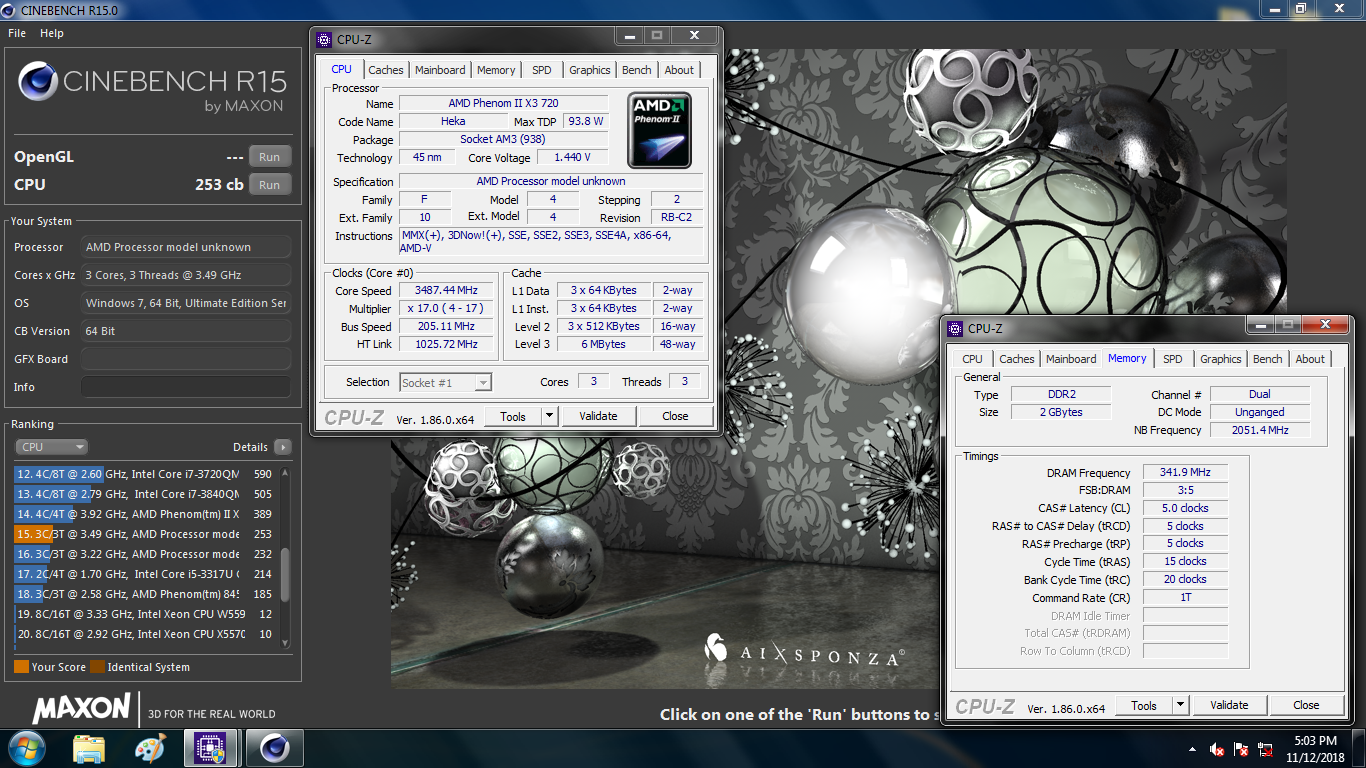Click the CPU-Z title bar icon of the Memory window
The image size is (1366, 768).
click(x=955, y=328)
